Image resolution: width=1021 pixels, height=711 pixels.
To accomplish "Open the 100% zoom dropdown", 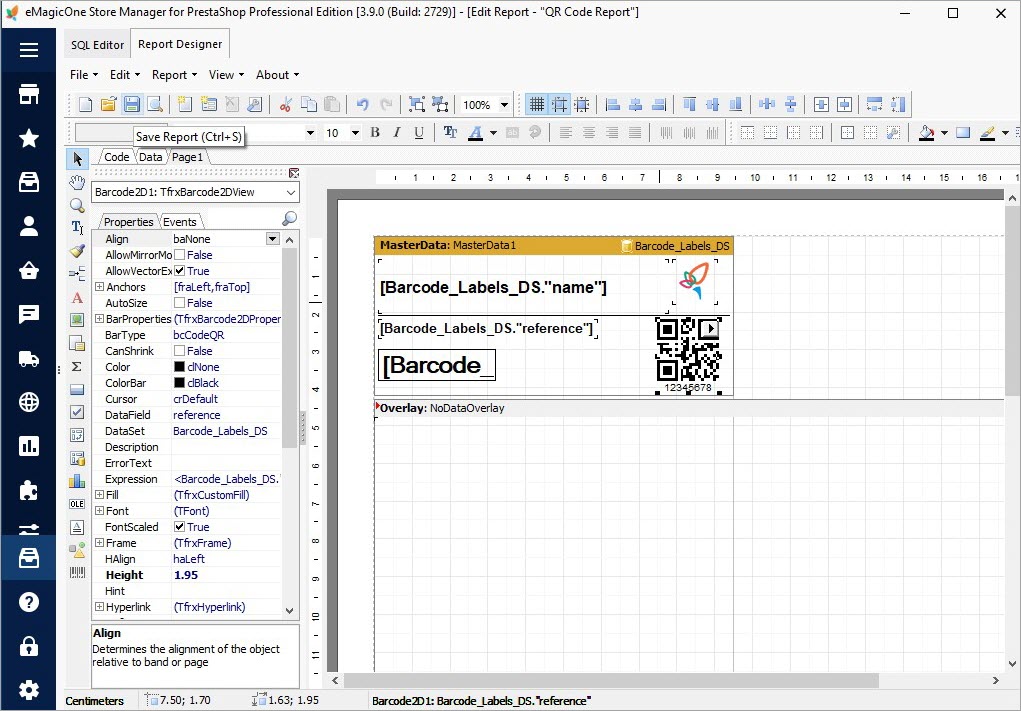I will click(x=504, y=105).
